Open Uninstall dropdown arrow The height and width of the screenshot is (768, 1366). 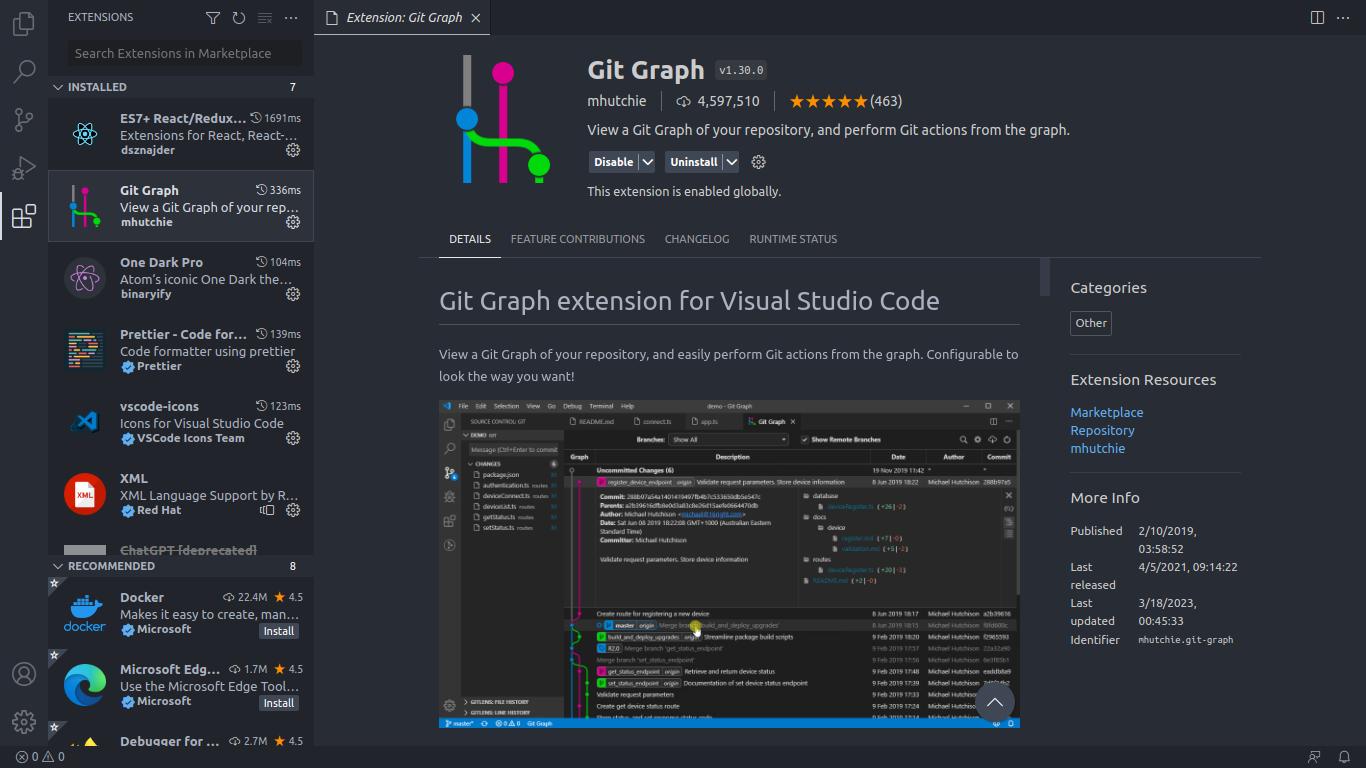coord(731,162)
